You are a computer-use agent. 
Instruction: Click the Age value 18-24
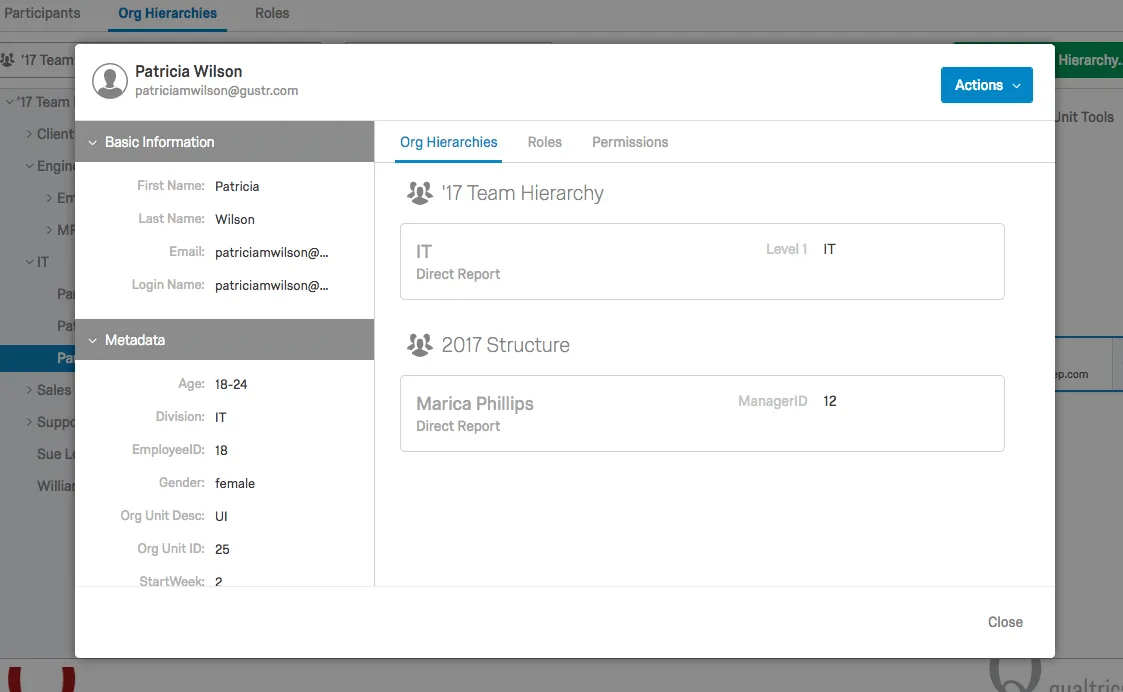tap(231, 384)
